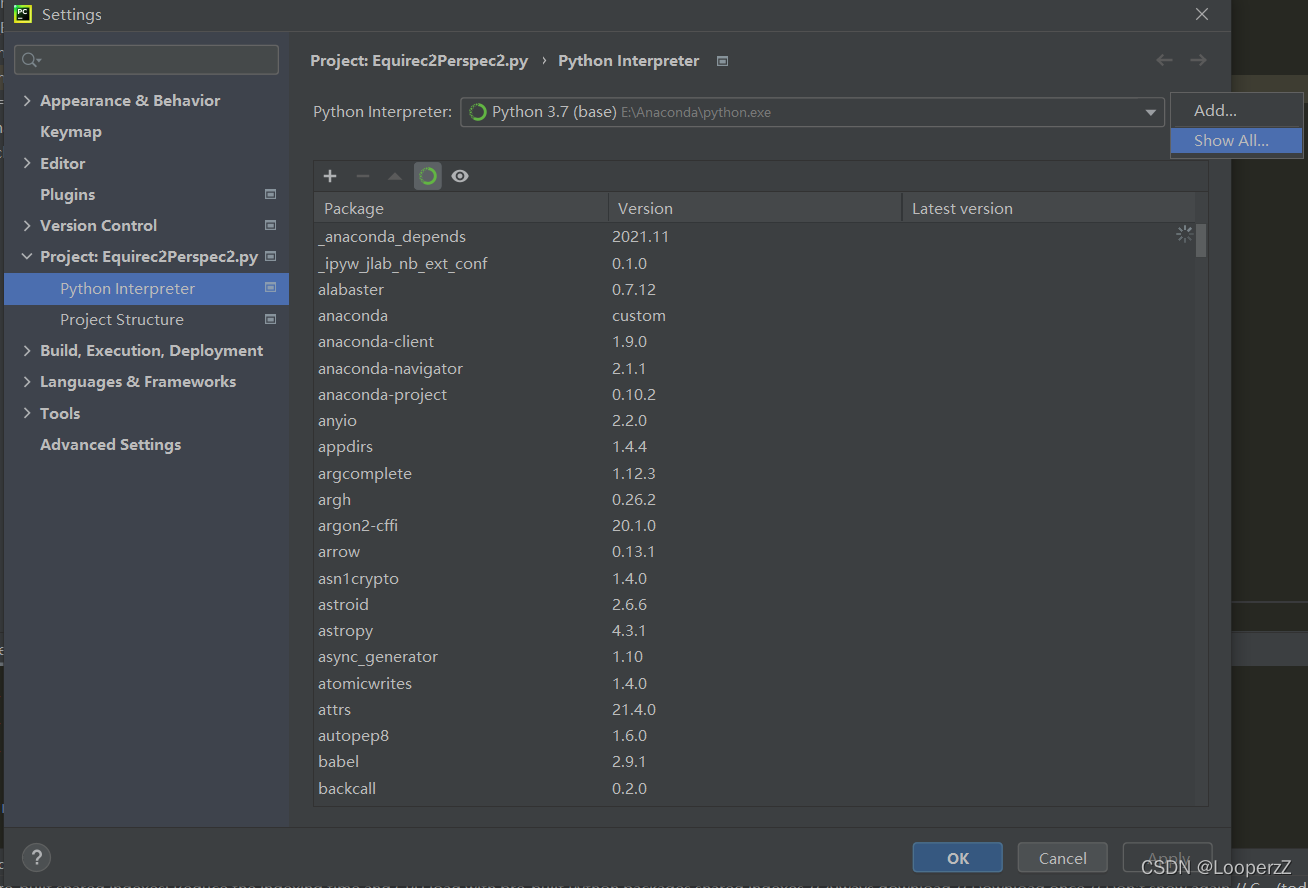The height and width of the screenshot is (888, 1308).
Task: Select Project Structure in the tree
Action: point(122,320)
